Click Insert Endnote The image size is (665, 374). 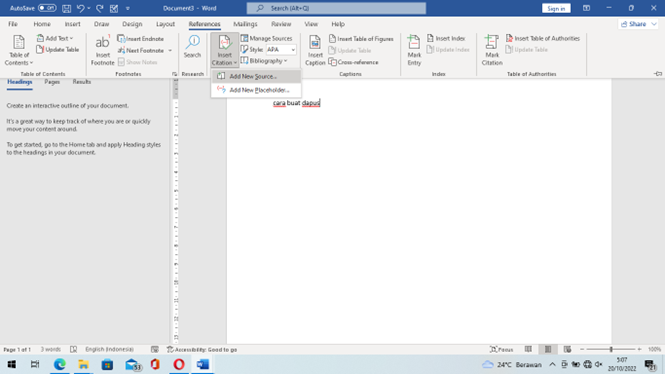pos(141,39)
